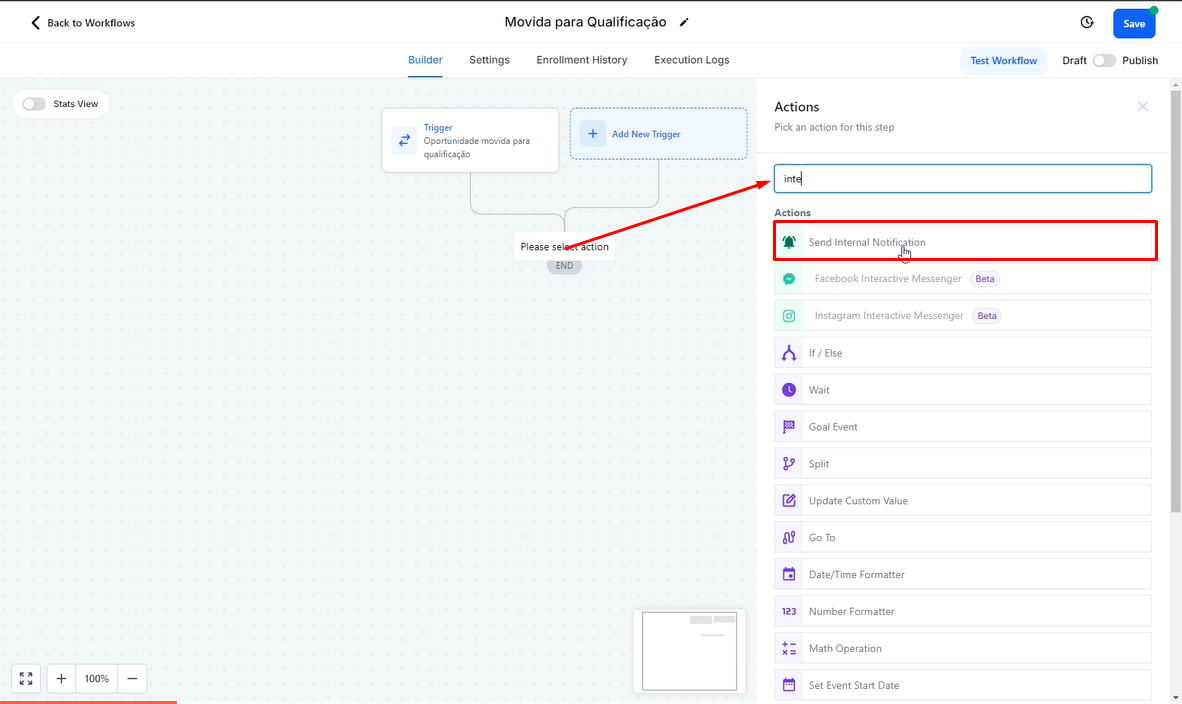Close the Actions panel with X

[1143, 106]
